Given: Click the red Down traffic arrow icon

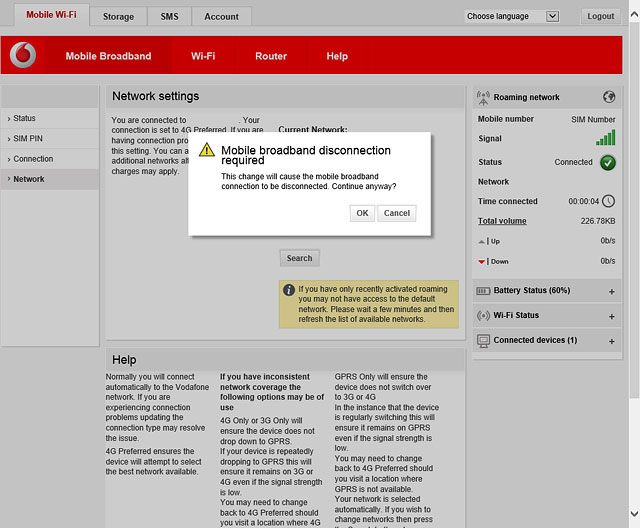Looking at the screenshot, I should 482,262.
